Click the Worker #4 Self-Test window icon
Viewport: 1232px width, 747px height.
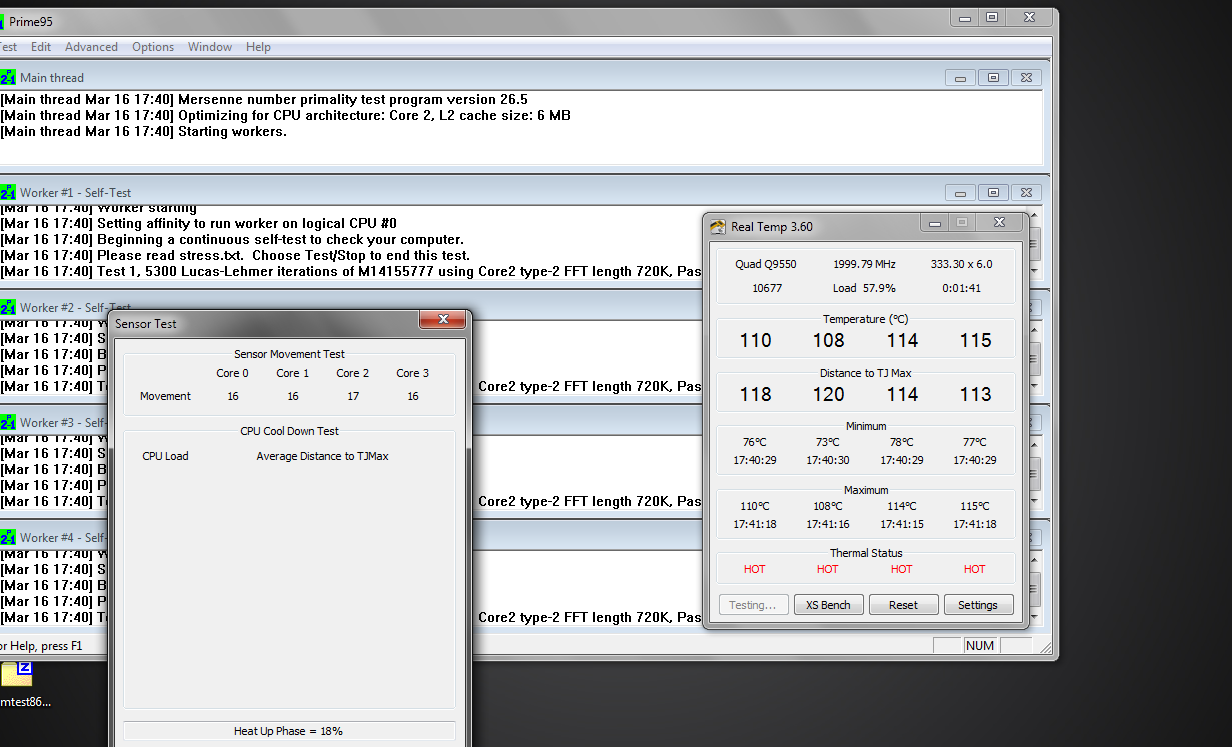(7, 537)
